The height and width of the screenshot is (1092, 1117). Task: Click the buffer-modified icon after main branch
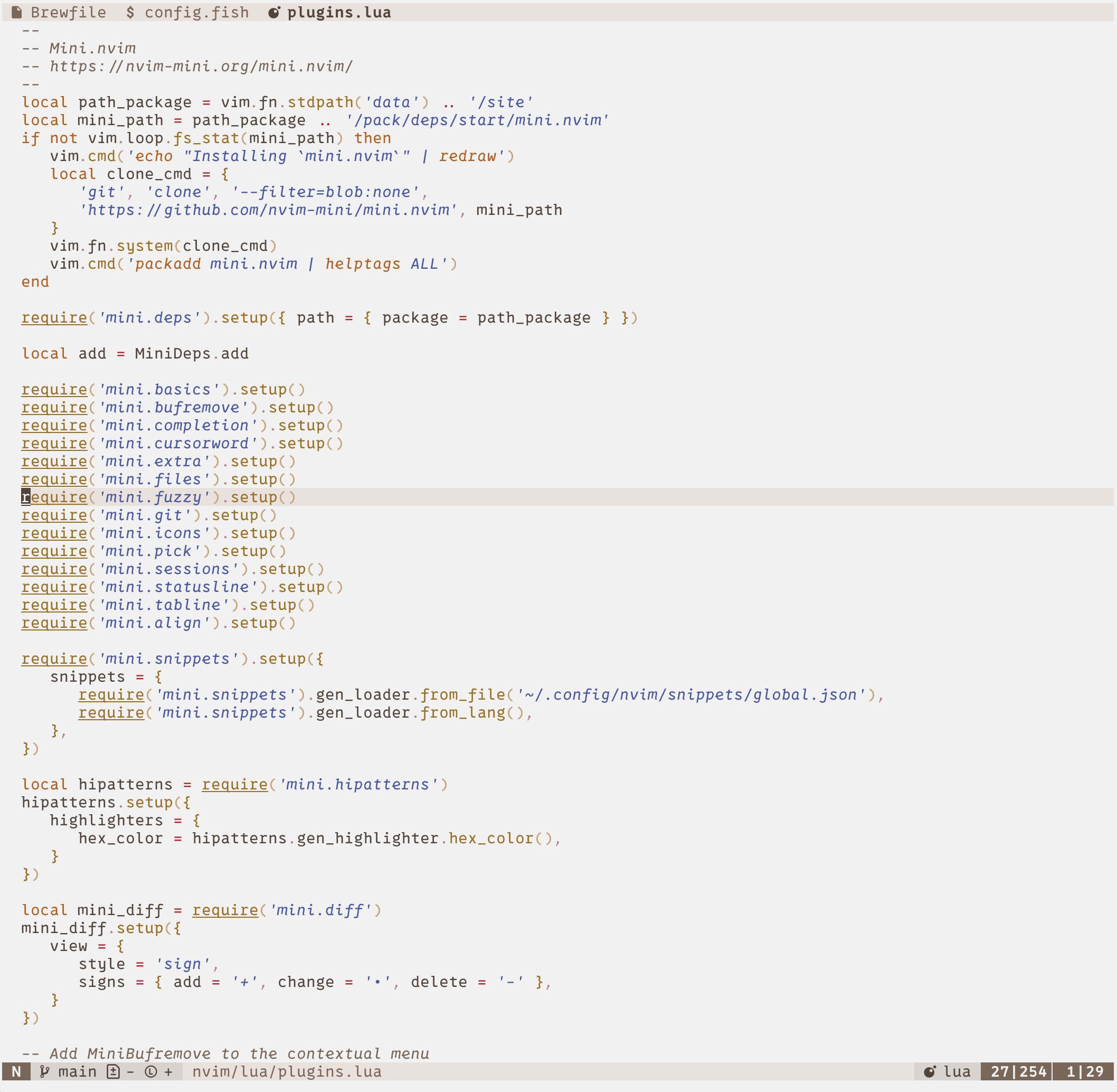pyautogui.click(x=112, y=1071)
